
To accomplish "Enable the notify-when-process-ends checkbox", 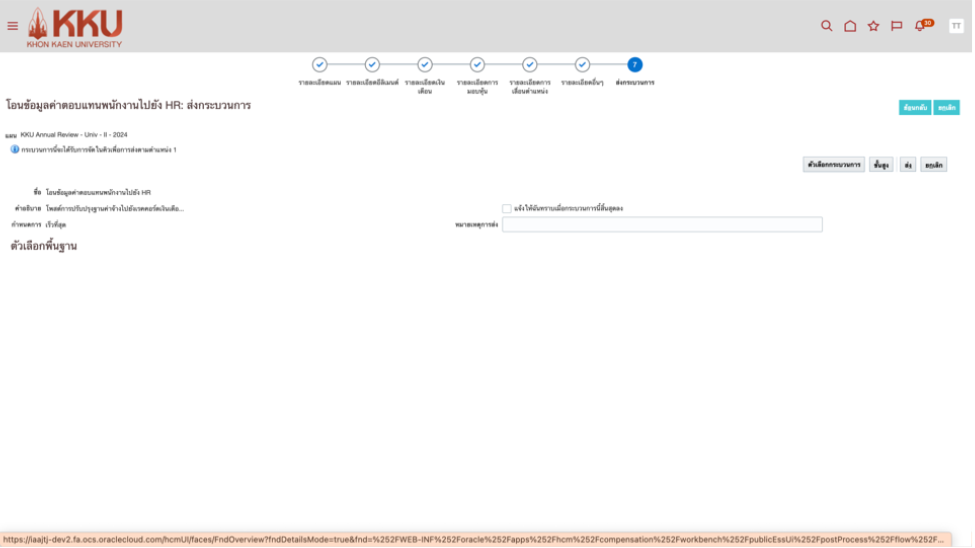I will click(507, 208).
